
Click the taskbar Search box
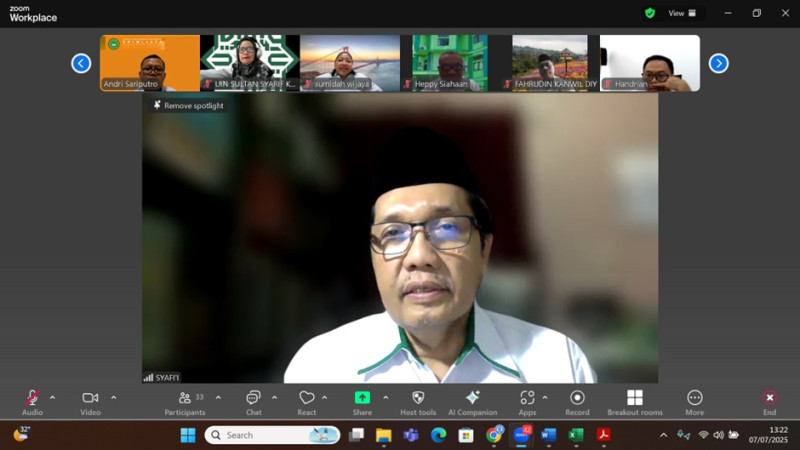272,435
